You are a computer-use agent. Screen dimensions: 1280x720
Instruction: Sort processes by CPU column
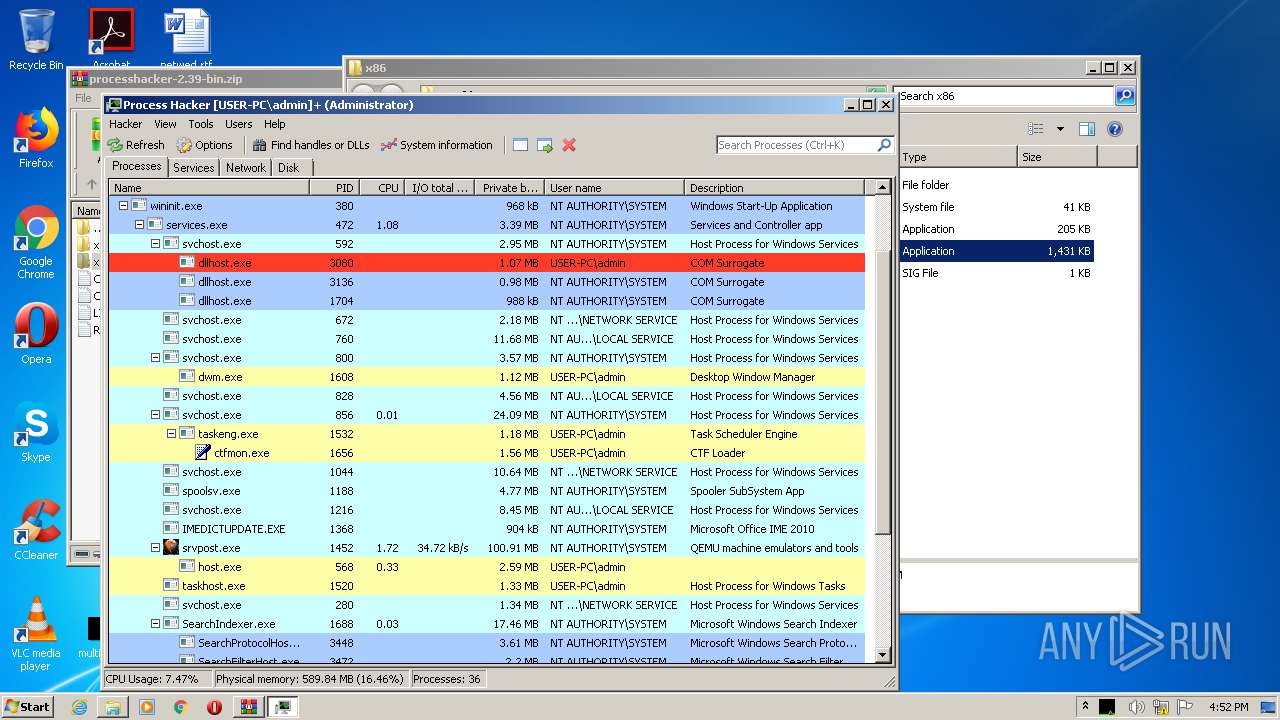(x=381, y=188)
